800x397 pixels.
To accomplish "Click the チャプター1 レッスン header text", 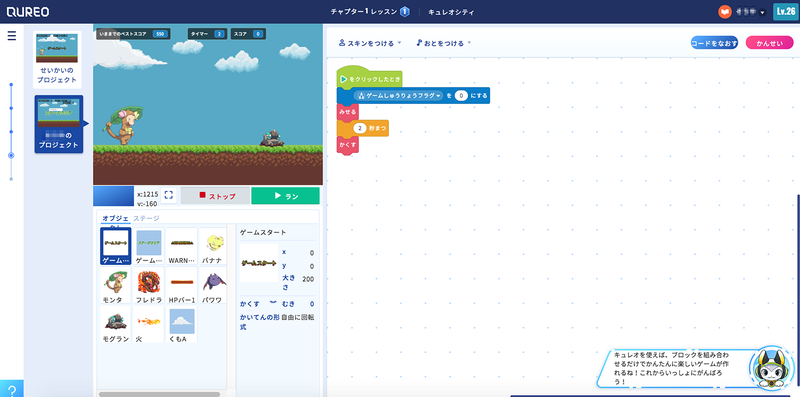I will [363, 12].
